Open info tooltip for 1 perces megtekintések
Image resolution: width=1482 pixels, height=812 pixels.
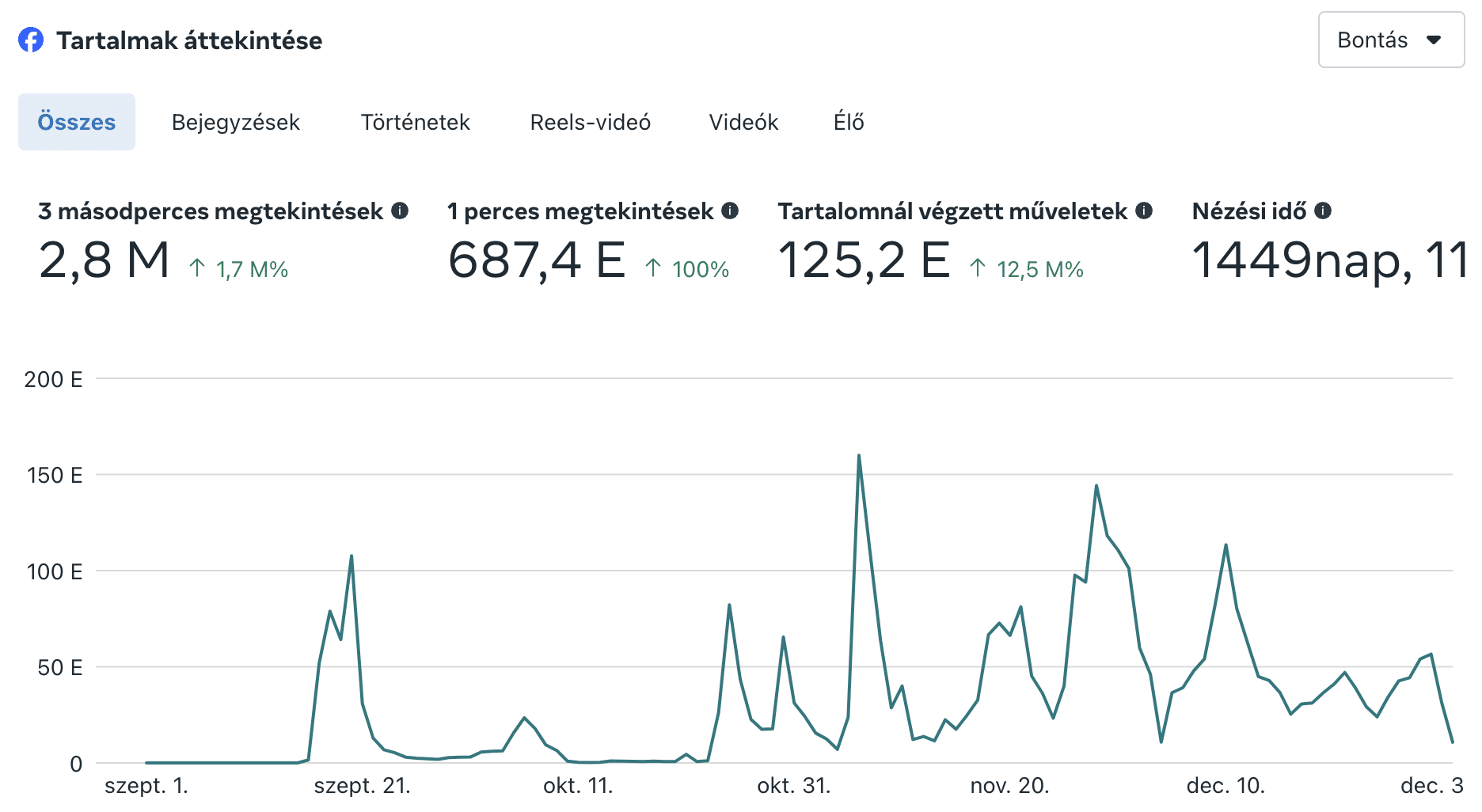point(730,211)
